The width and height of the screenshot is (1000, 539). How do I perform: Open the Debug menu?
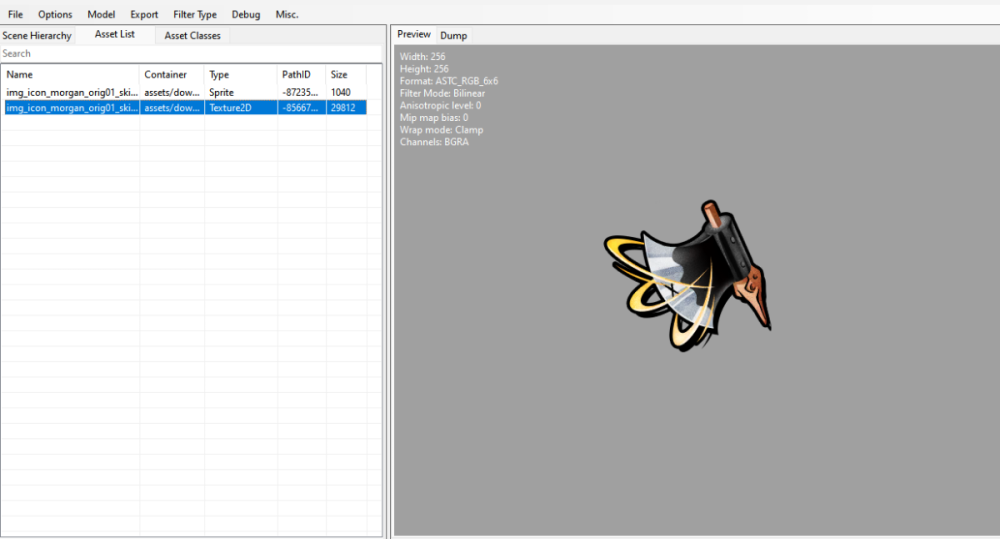246,15
